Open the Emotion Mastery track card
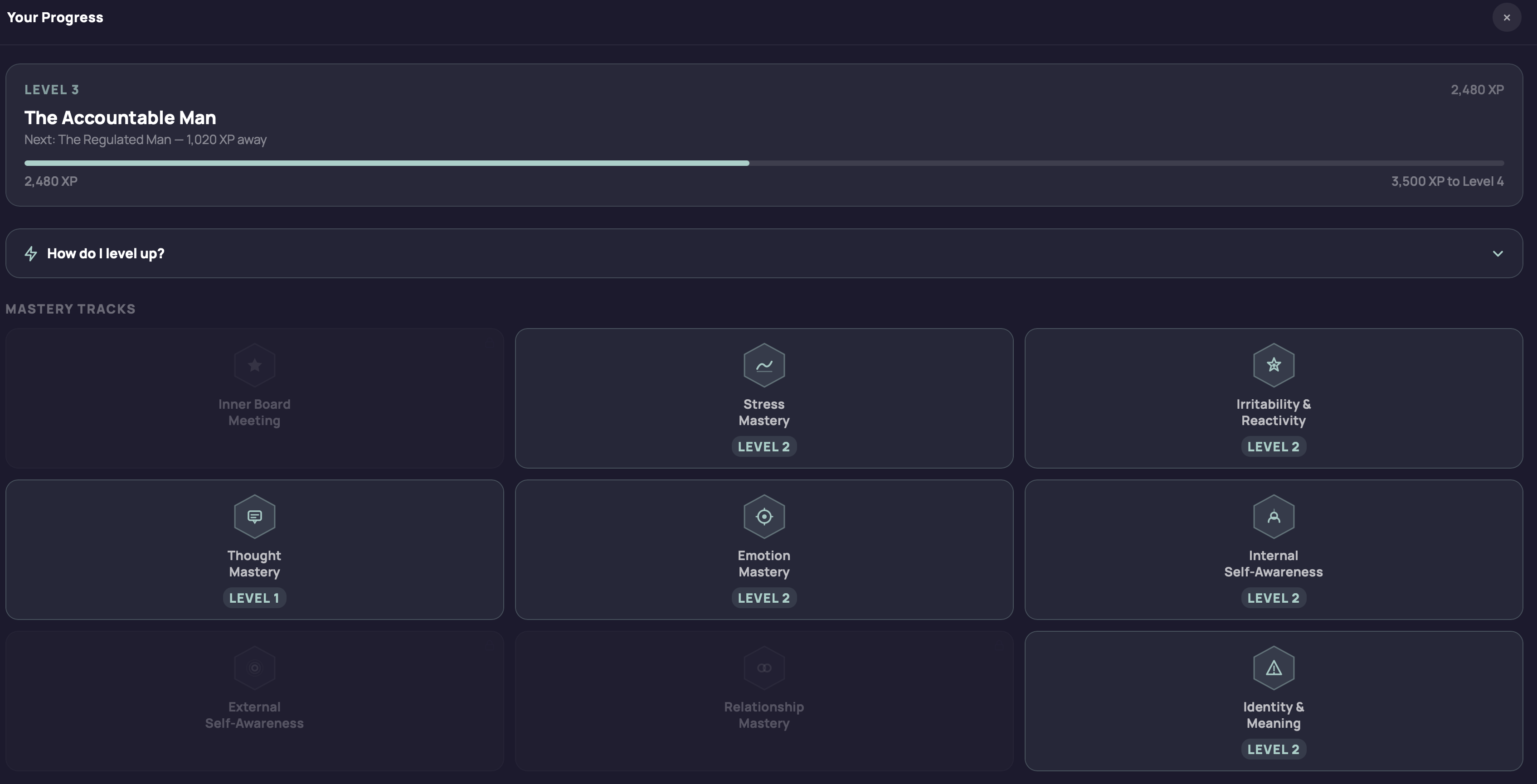This screenshot has width=1537, height=784. pos(764,550)
